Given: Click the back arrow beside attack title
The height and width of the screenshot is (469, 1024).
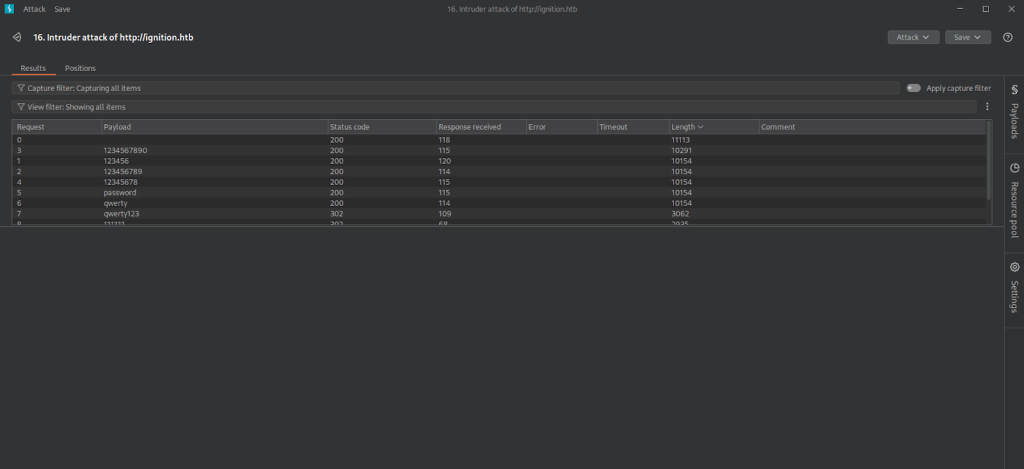Looking at the screenshot, I should tap(17, 37).
